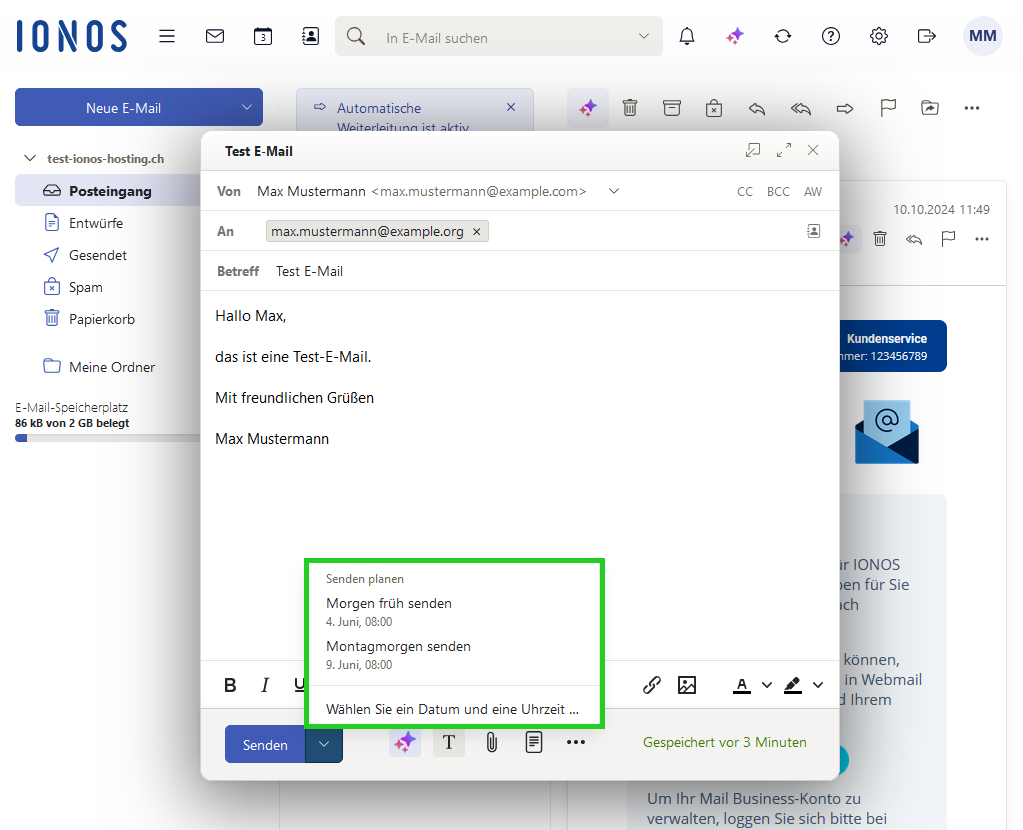
Task: Click the notification bell icon
Action: 687,36
